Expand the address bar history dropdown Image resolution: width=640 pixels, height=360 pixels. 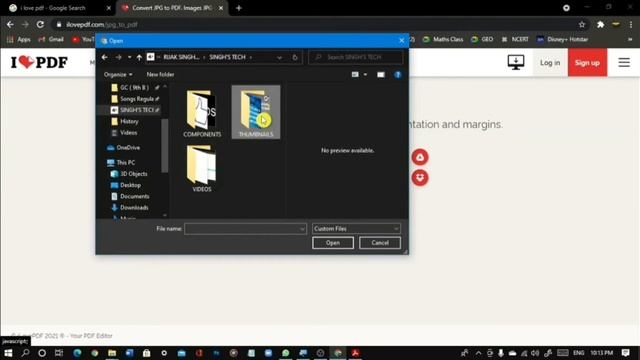pyautogui.click(x=279, y=58)
